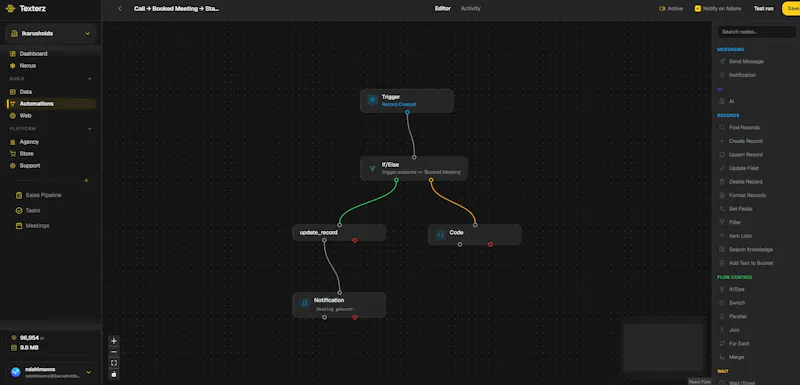Click the Code node brackets icon
This screenshot has width=800, height=385.
coord(440,235)
